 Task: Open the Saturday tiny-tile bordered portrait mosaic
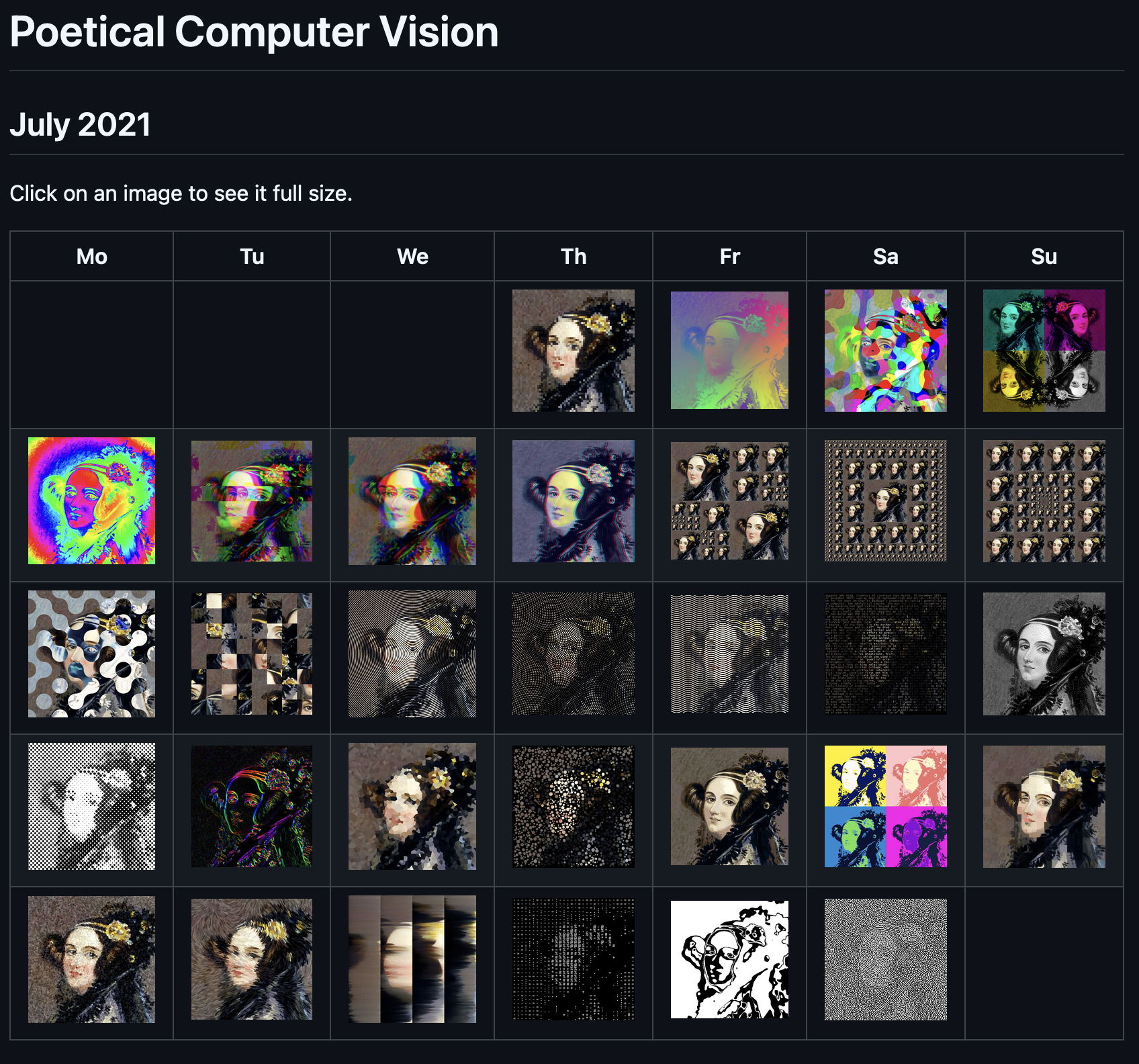coord(886,501)
